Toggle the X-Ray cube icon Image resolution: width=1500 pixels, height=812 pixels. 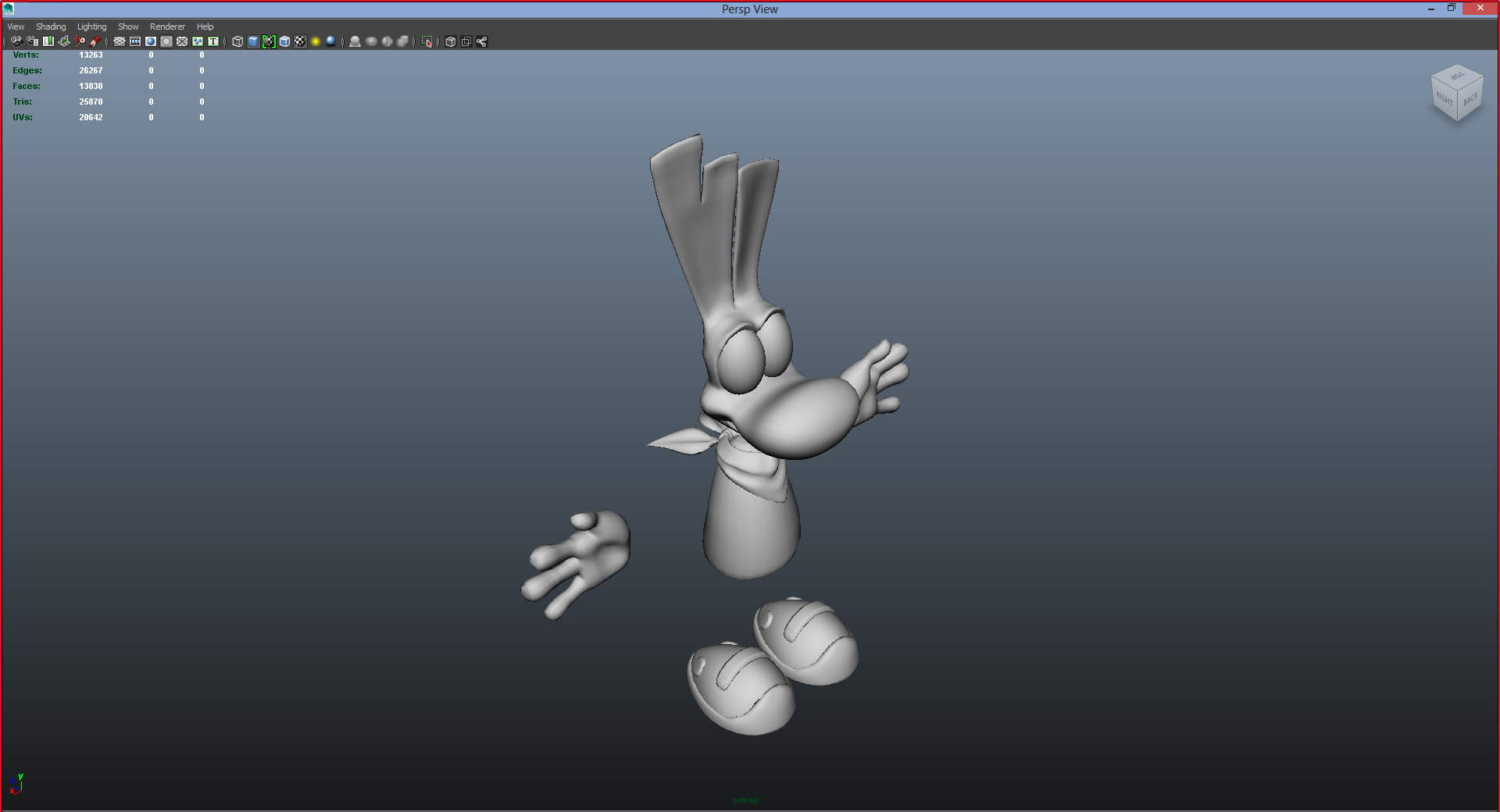451,41
